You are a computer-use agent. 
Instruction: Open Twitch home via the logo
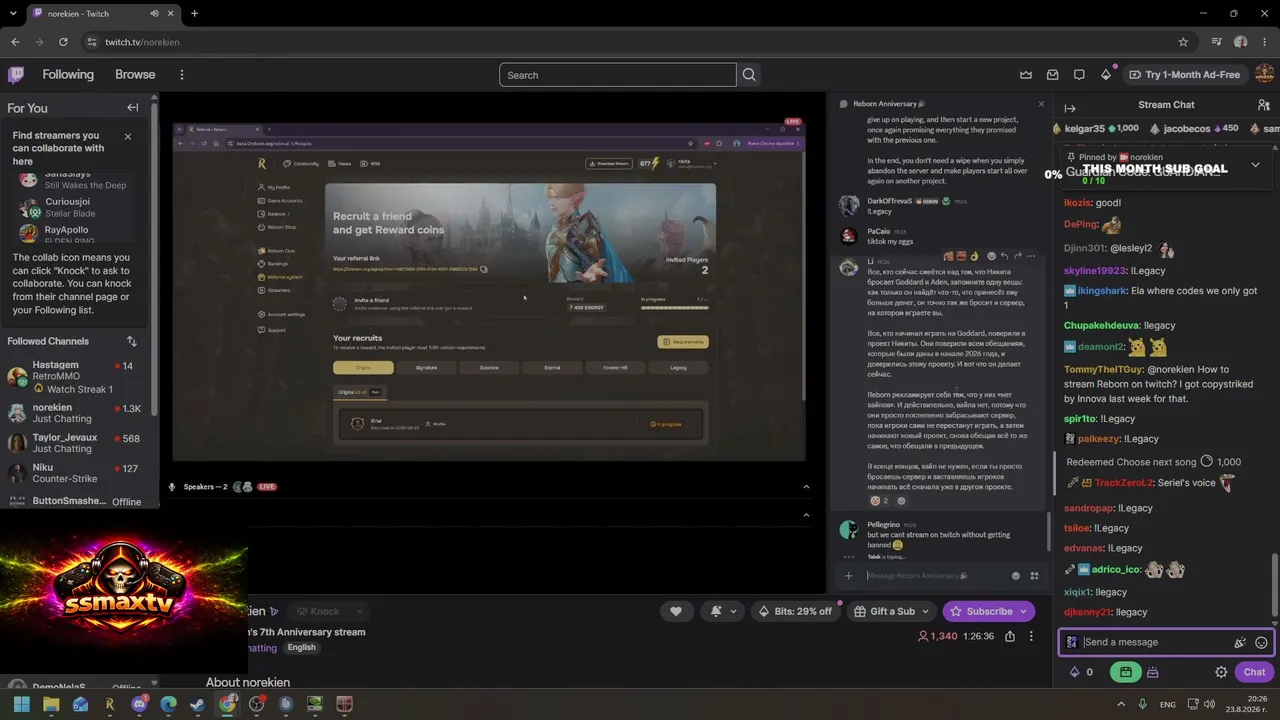click(16, 74)
